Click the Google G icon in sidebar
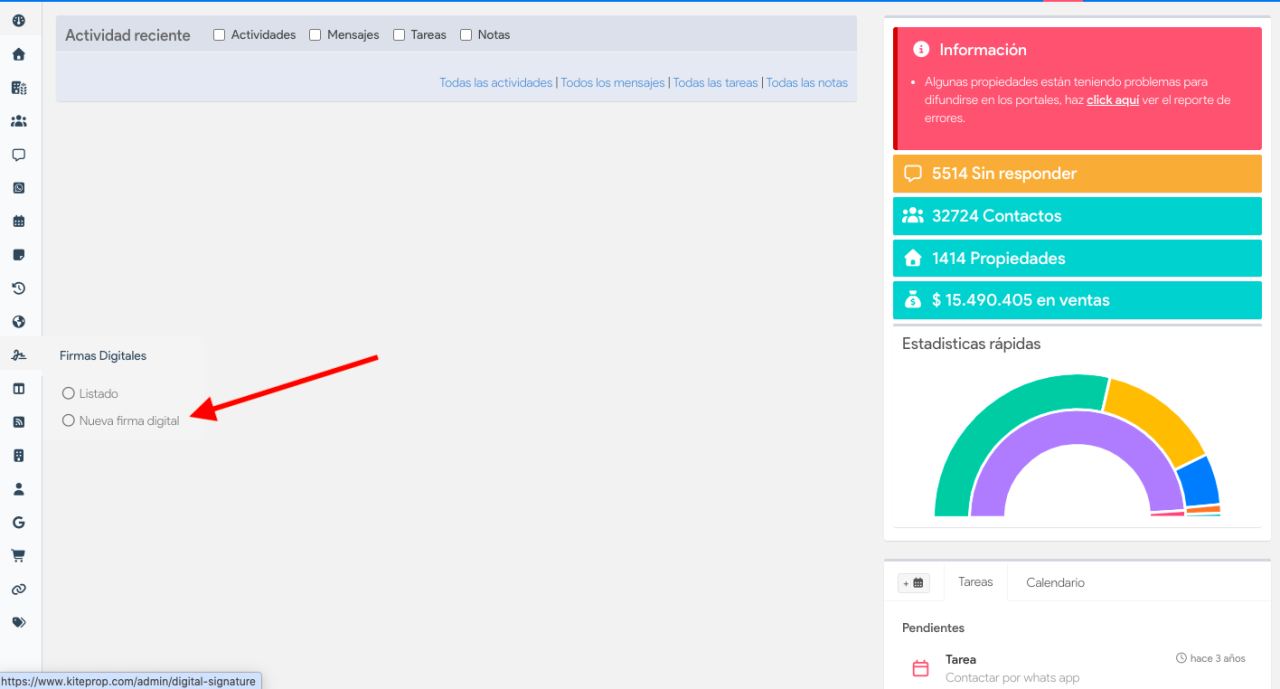 tap(18, 522)
